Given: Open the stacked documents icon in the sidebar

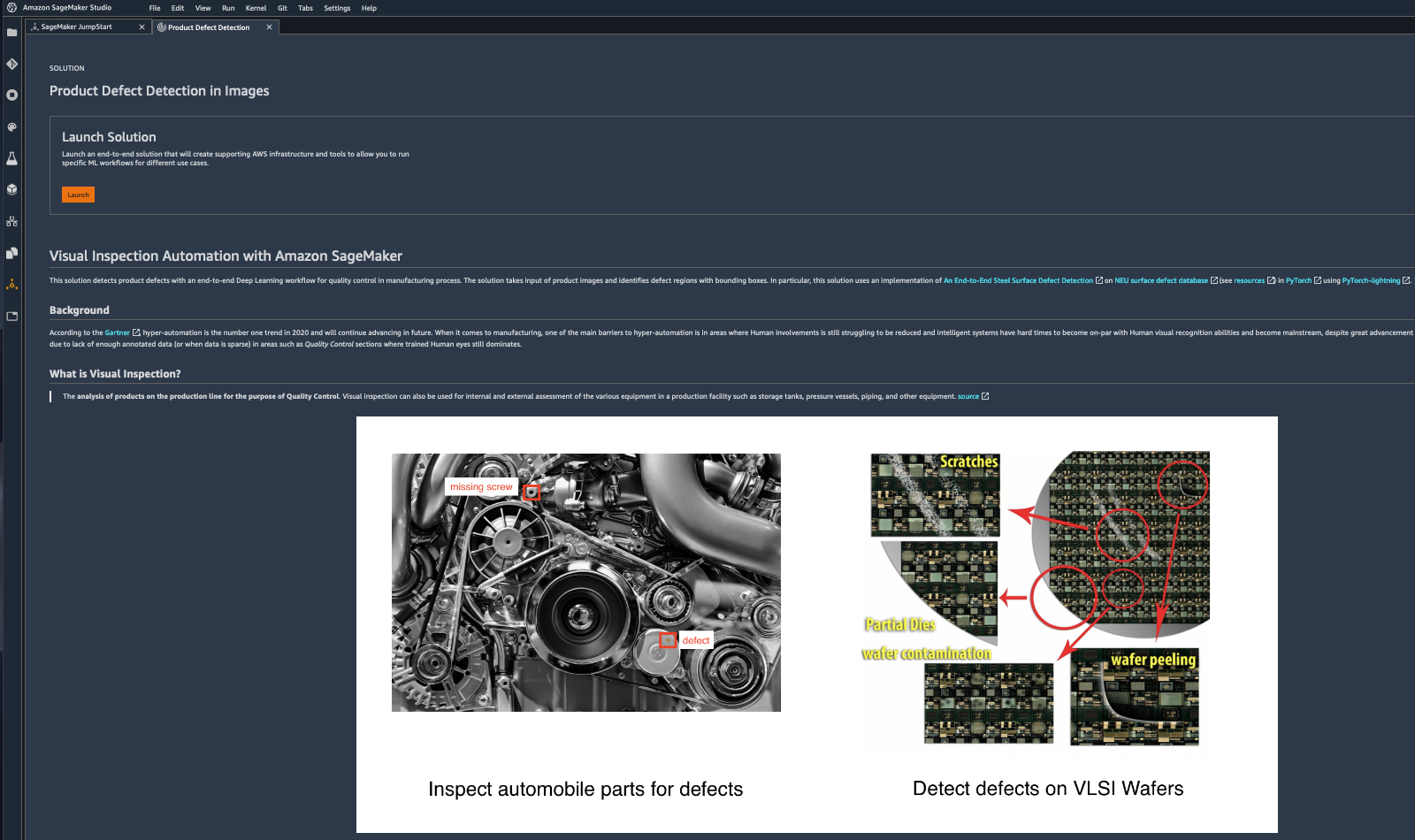Looking at the screenshot, I should point(11,253).
